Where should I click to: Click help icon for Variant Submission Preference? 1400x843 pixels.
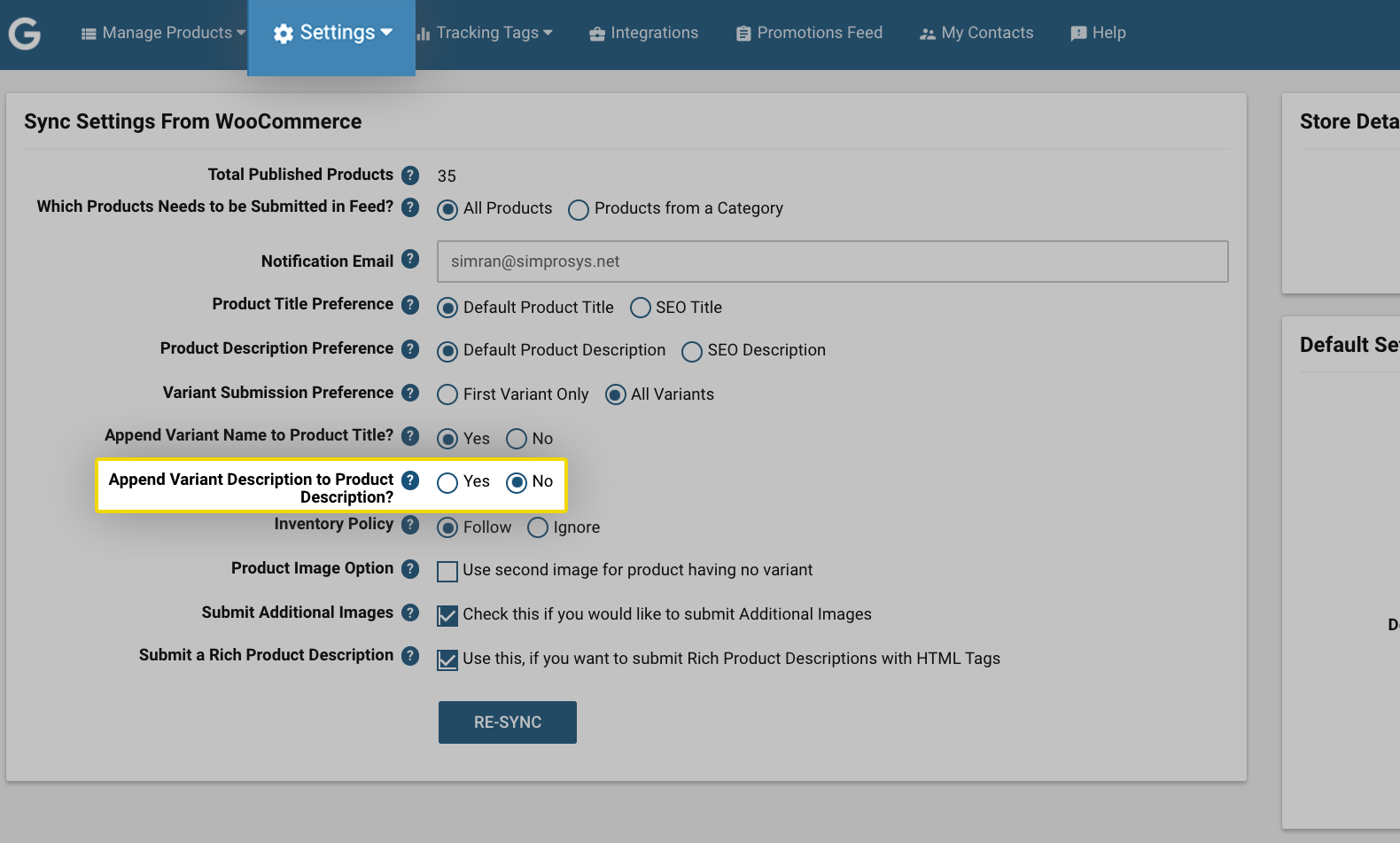coord(410,392)
